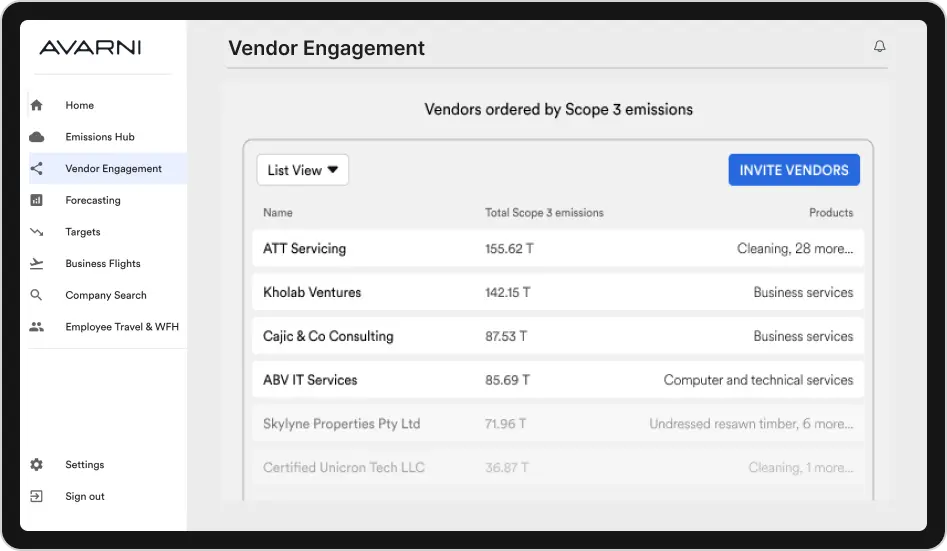The height and width of the screenshot is (551, 947).
Task: Click Business services in Cajic & Co row
Action: [x=803, y=337]
